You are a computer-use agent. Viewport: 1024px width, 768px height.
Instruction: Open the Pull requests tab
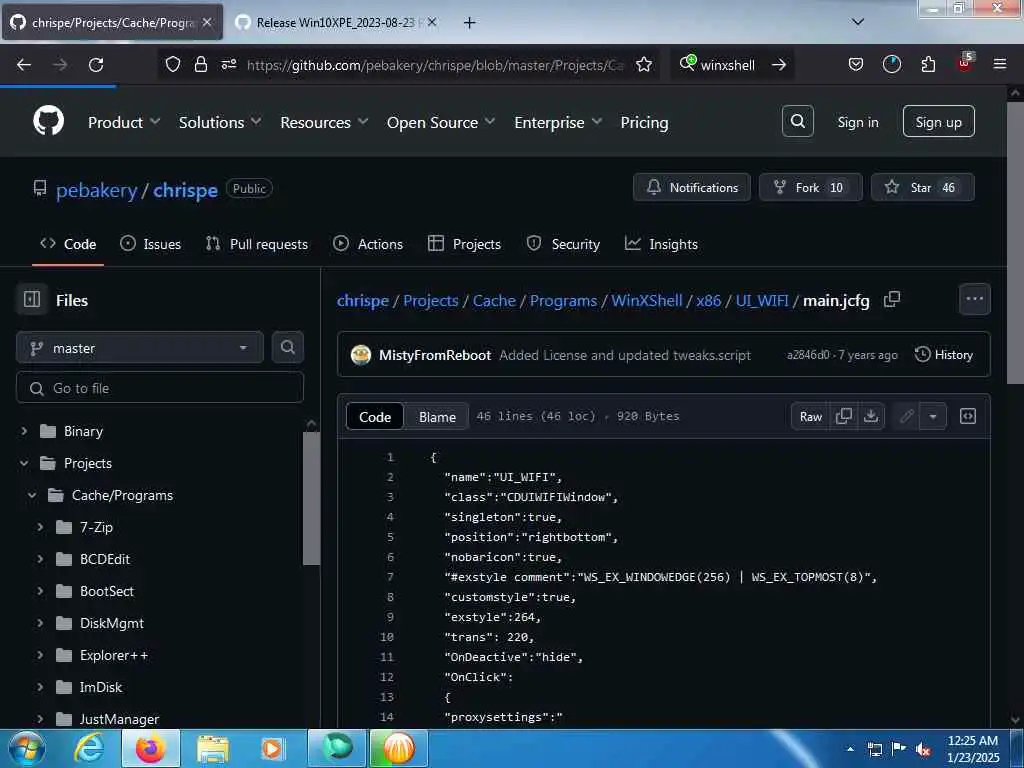click(x=257, y=244)
